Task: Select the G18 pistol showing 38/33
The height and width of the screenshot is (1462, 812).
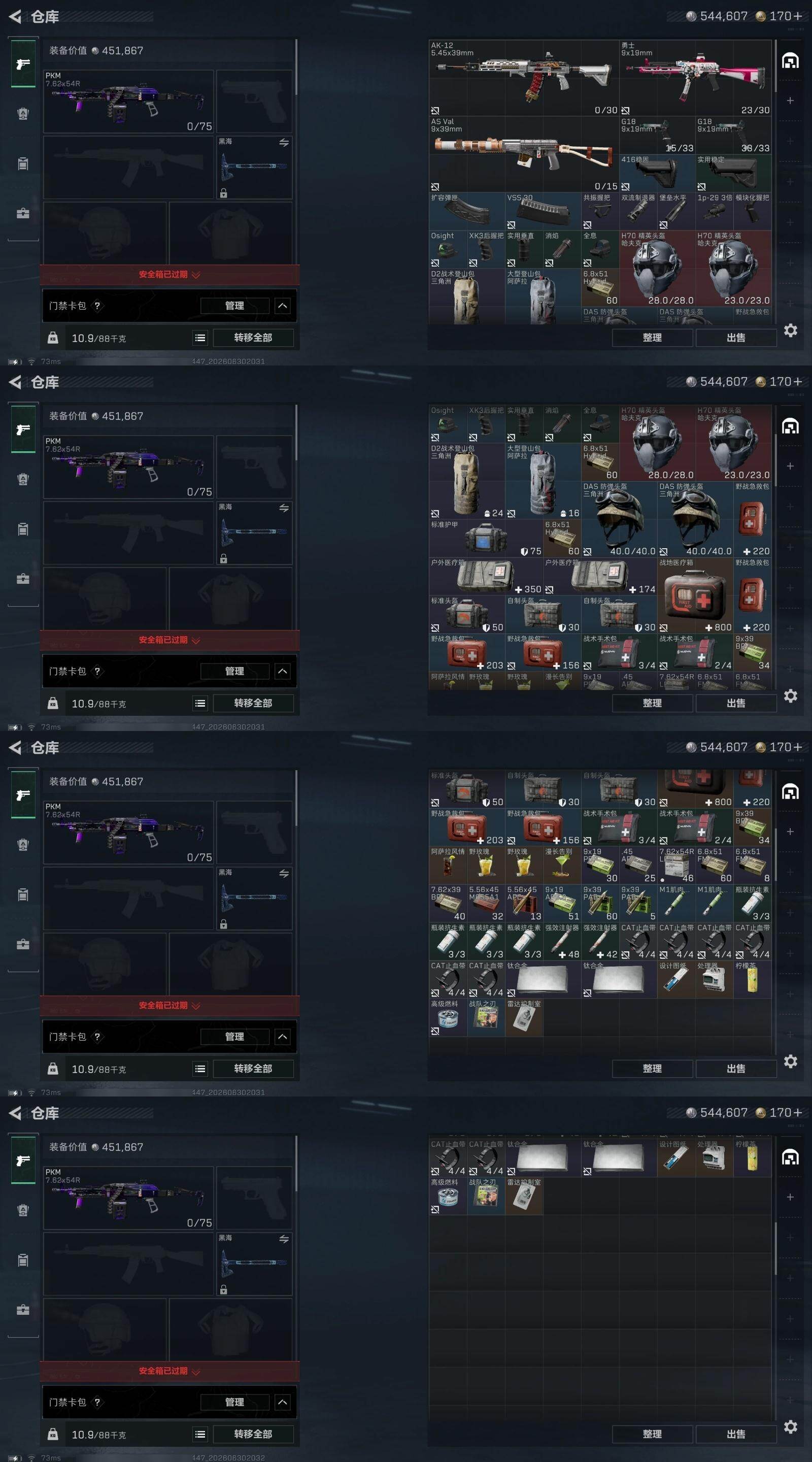Action: (x=733, y=135)
